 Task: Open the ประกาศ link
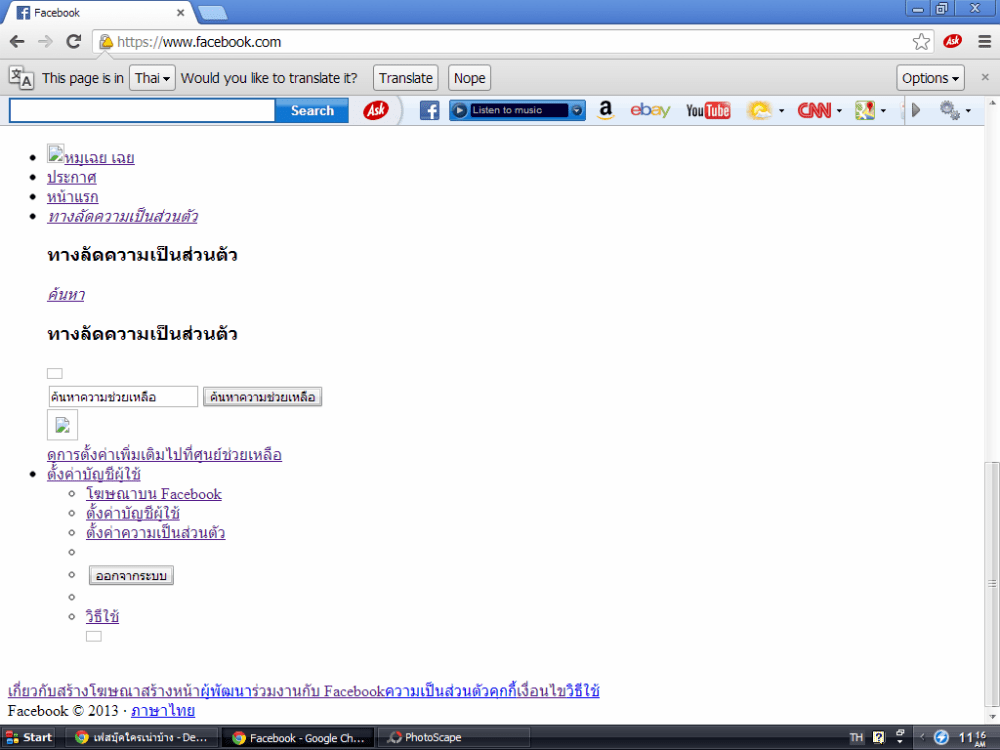coord(71,177)
